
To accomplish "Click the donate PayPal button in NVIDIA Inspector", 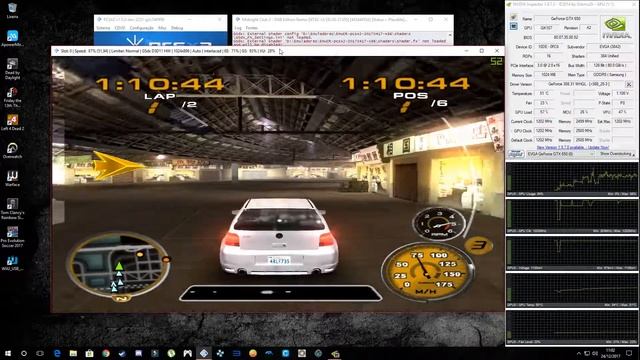I will [x=516, y=154].
